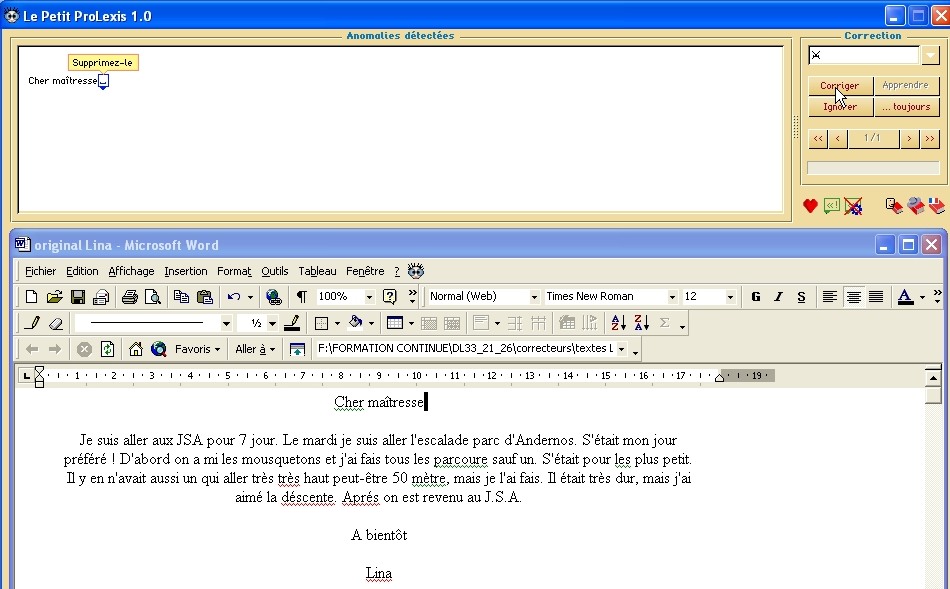Viewport: 950px width, 589px height.
Task: Go to the next anomaly with >
Action: coord(909,138)
